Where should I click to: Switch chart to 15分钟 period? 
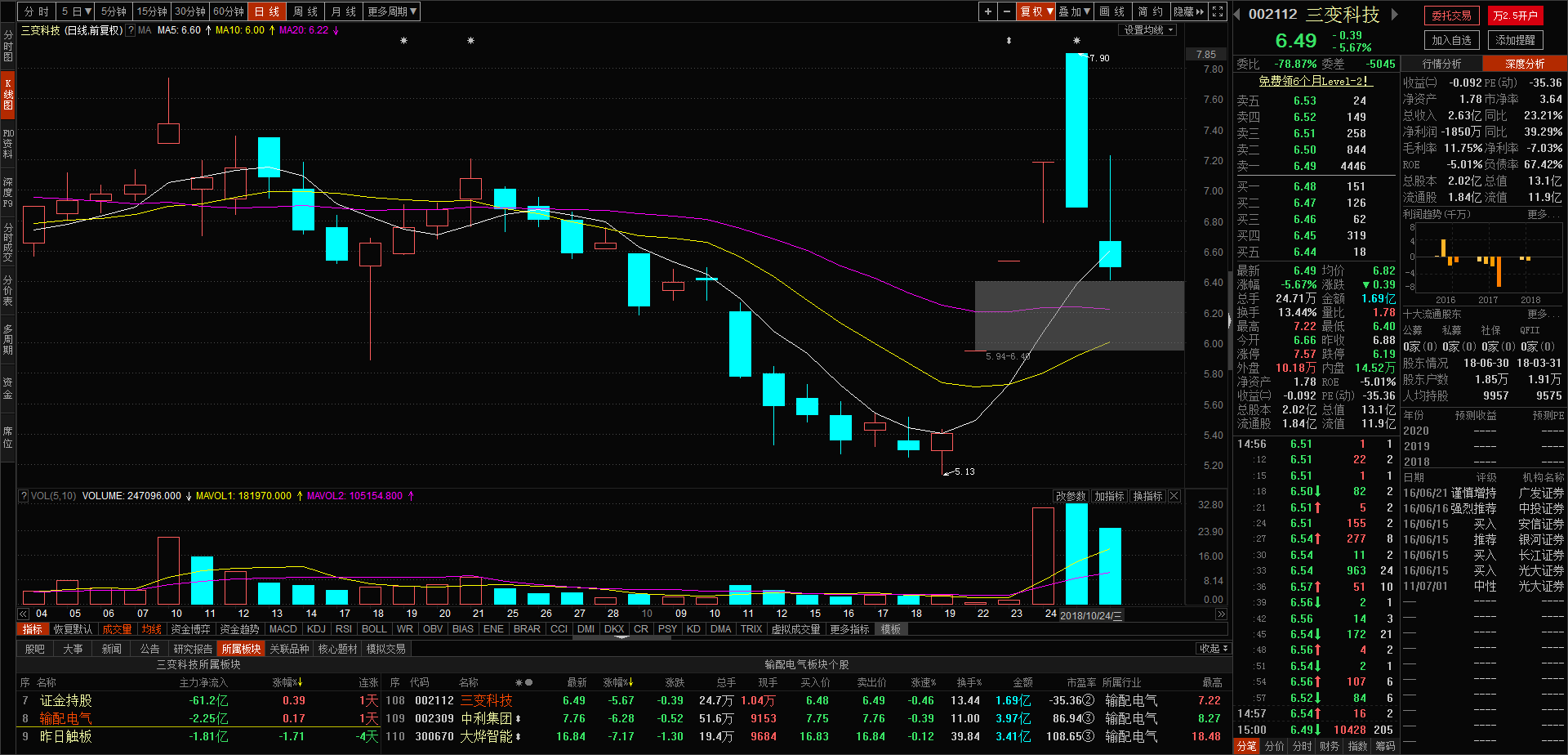(x=152, y=11)
